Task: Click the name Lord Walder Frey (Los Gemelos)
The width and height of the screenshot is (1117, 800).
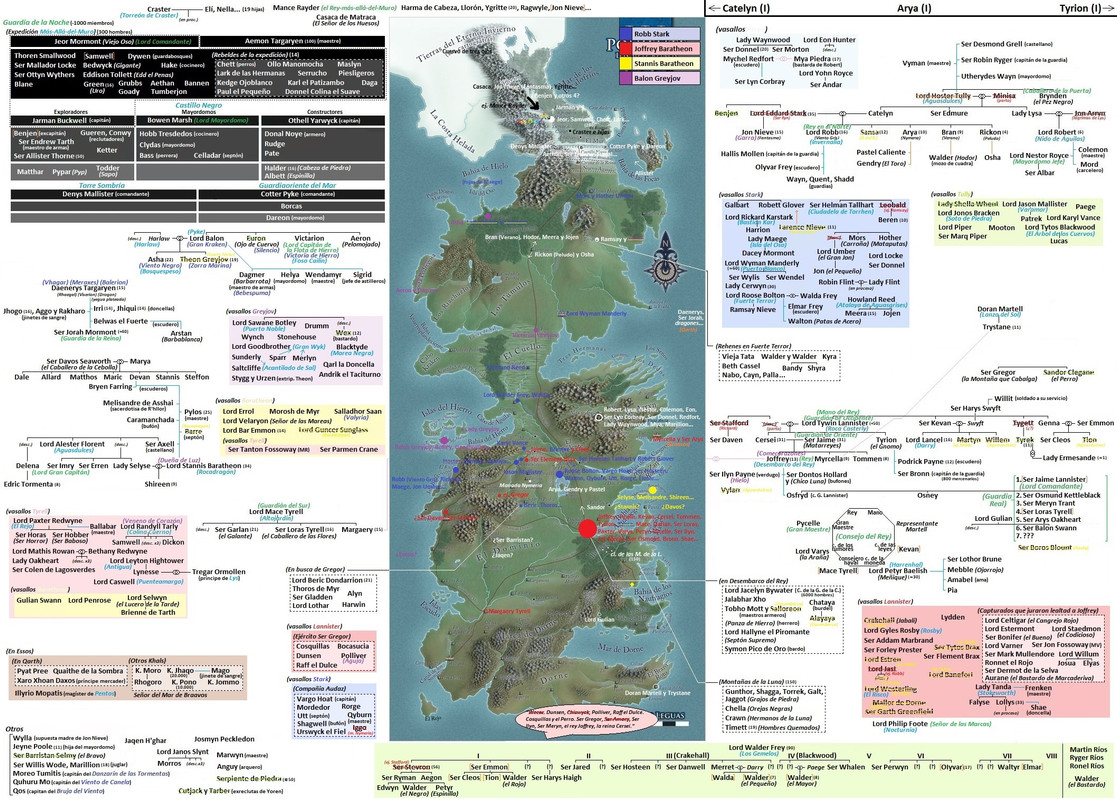Action: pos(759,747)
